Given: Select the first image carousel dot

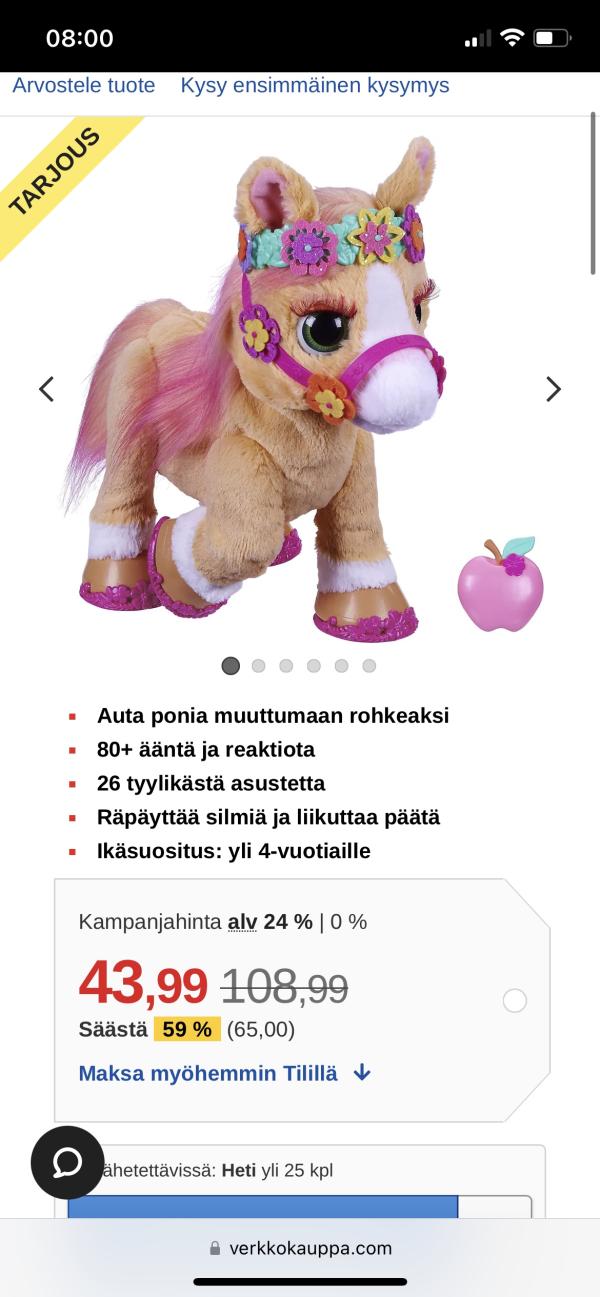Looking at the screenshot, I should coord(231,665).
